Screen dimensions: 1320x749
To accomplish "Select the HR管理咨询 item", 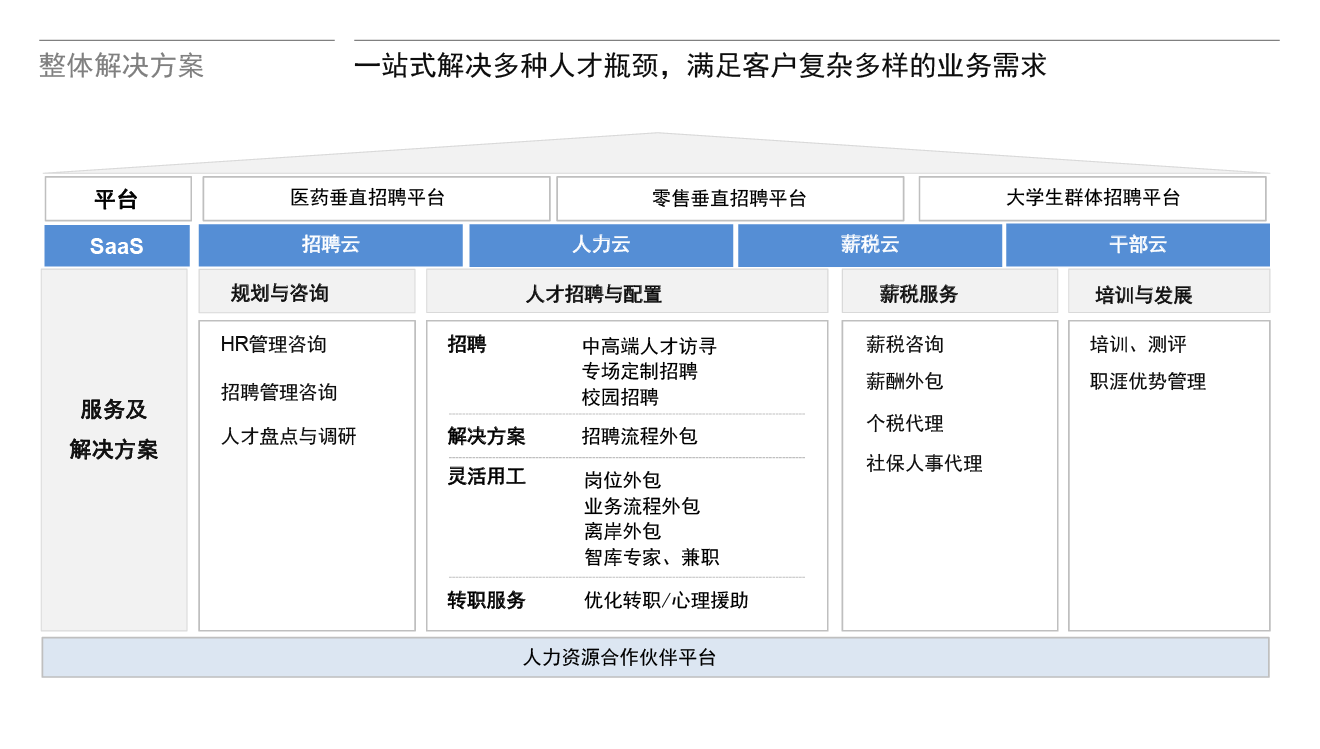I will (274, 345).
